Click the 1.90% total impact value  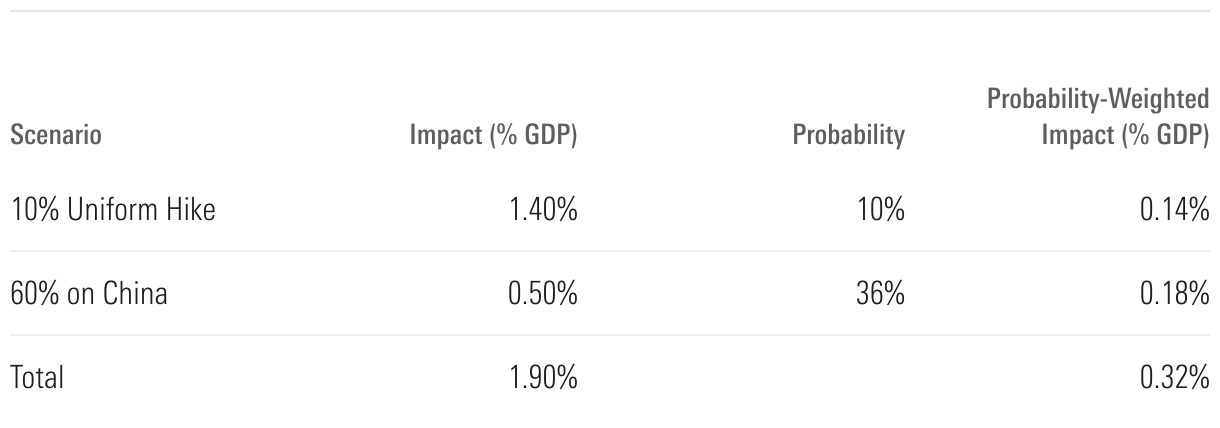tap(542, 378)
